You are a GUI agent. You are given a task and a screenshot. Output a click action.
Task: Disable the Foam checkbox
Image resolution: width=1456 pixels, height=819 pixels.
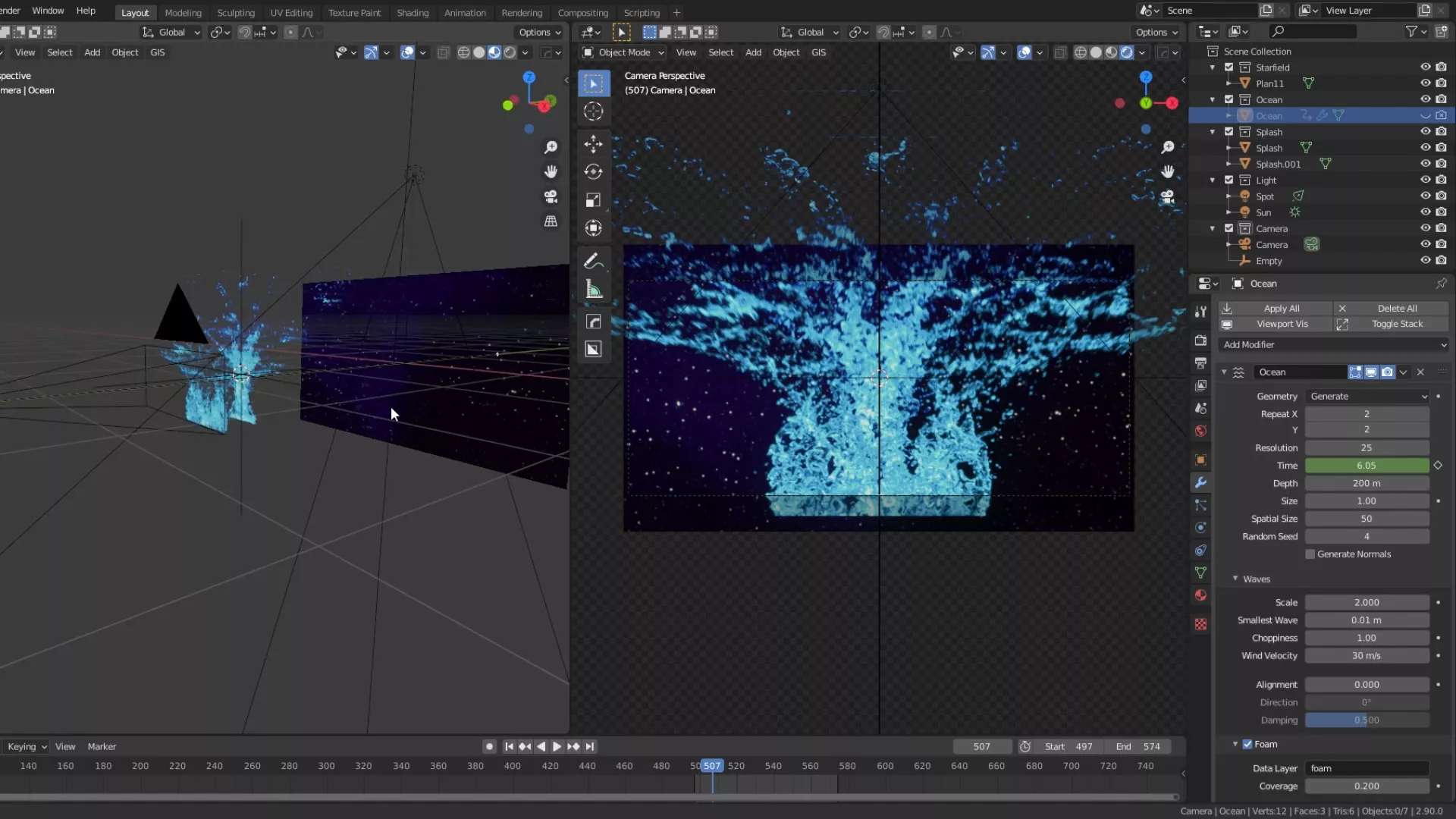[1247, 744]
